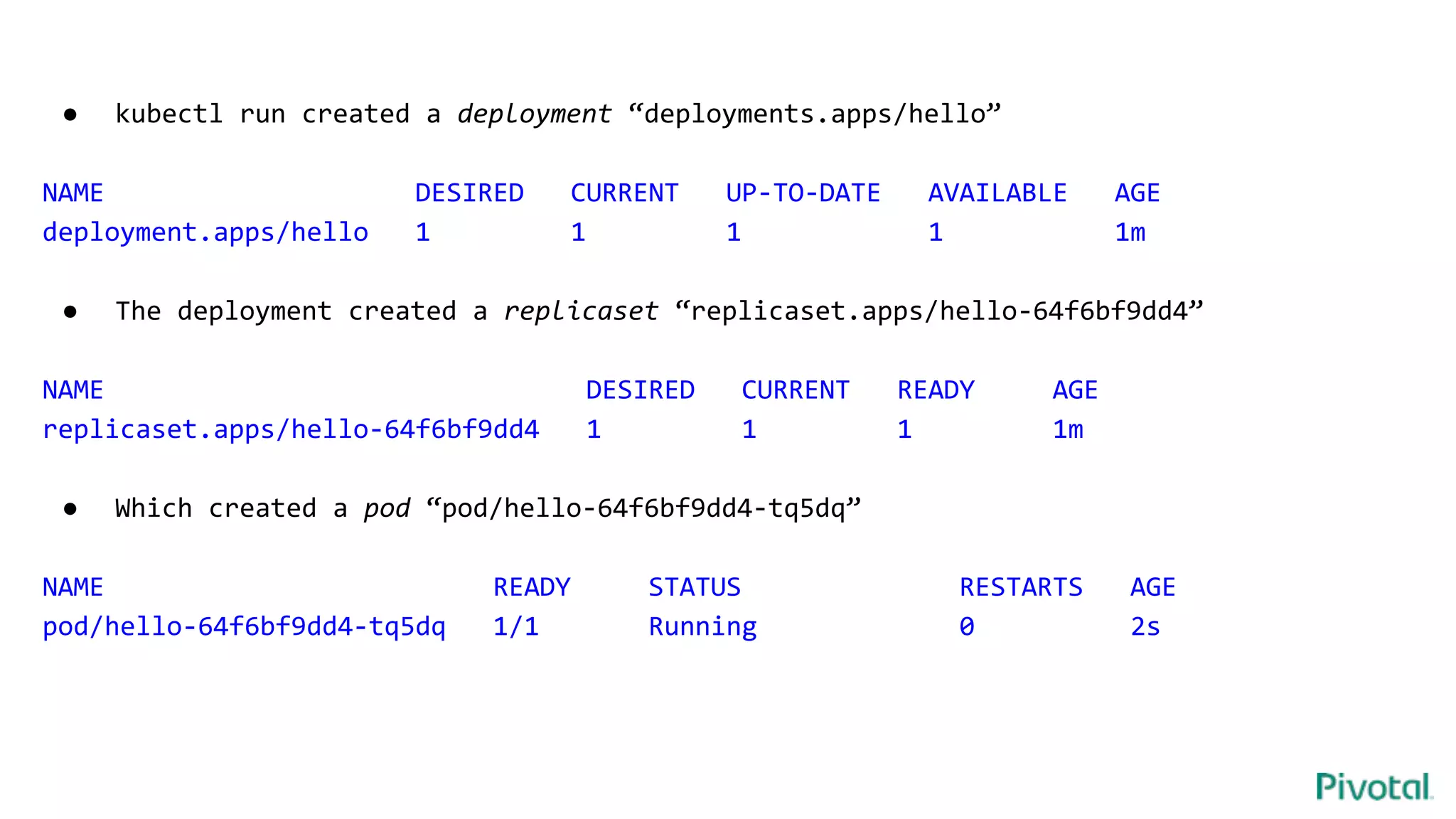1456x819 pixels.
Task: Click the 'READY' header in the replicaset table
Action: tap(936, 390)
